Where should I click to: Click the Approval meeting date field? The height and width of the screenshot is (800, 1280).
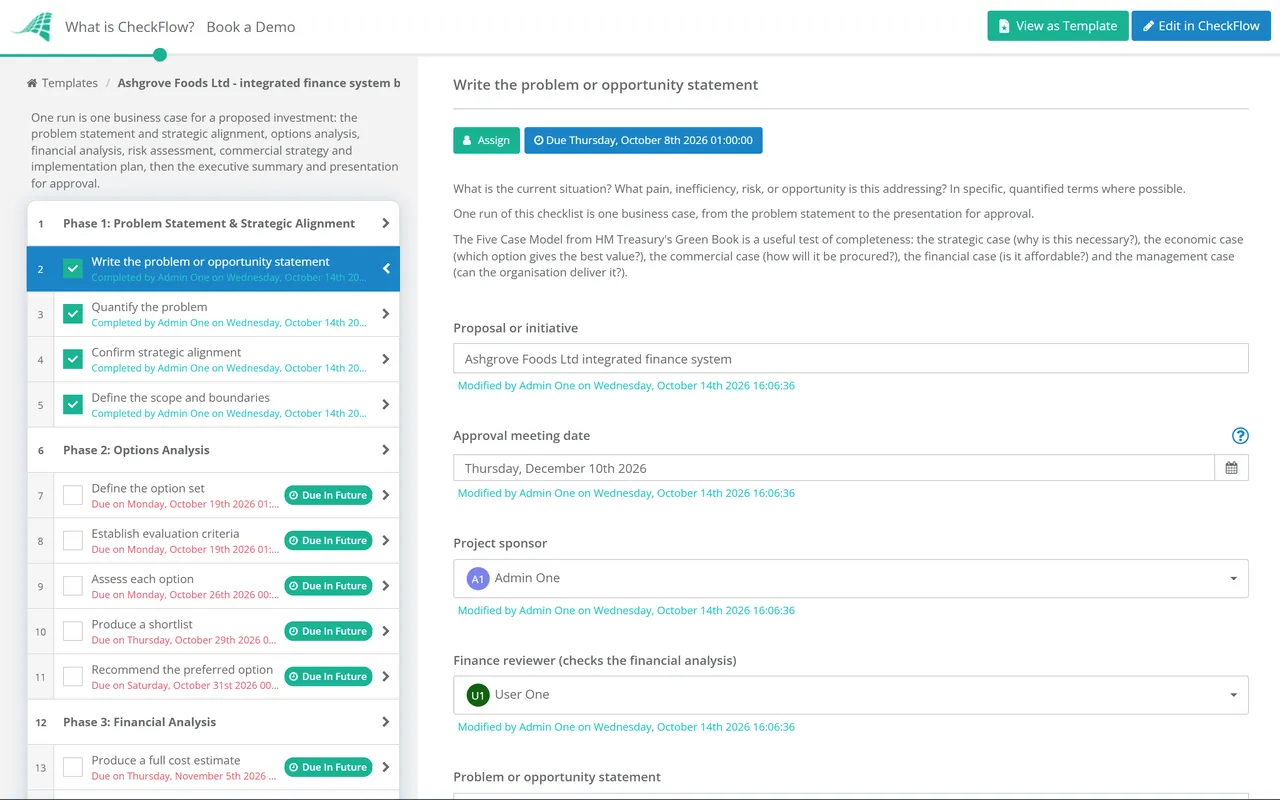click(834, 468)
